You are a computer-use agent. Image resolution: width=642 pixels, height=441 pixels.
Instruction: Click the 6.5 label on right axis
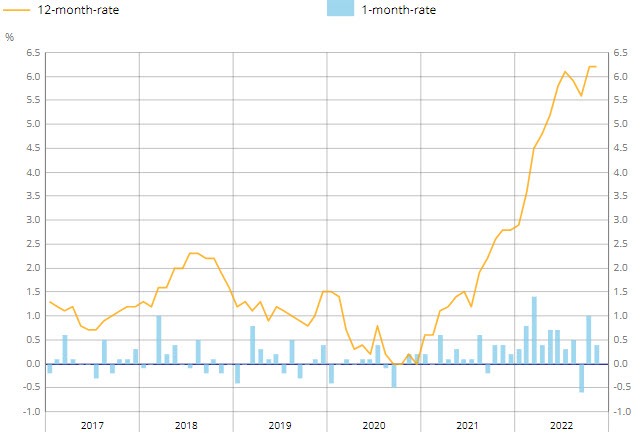click(620, 53)
